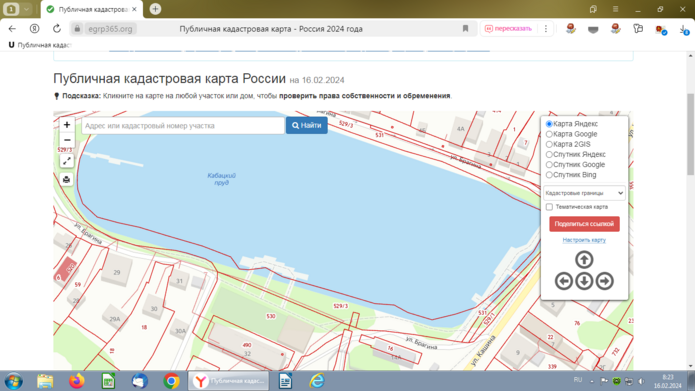
Task: Click parcel number 530 on map
Action: (x=271, y=316)
